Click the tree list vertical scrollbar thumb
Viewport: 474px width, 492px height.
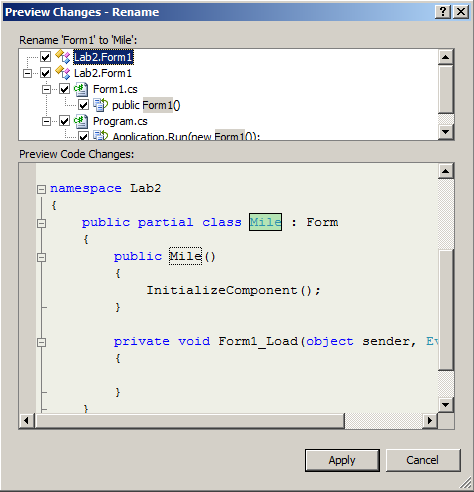tap(446, 89)
